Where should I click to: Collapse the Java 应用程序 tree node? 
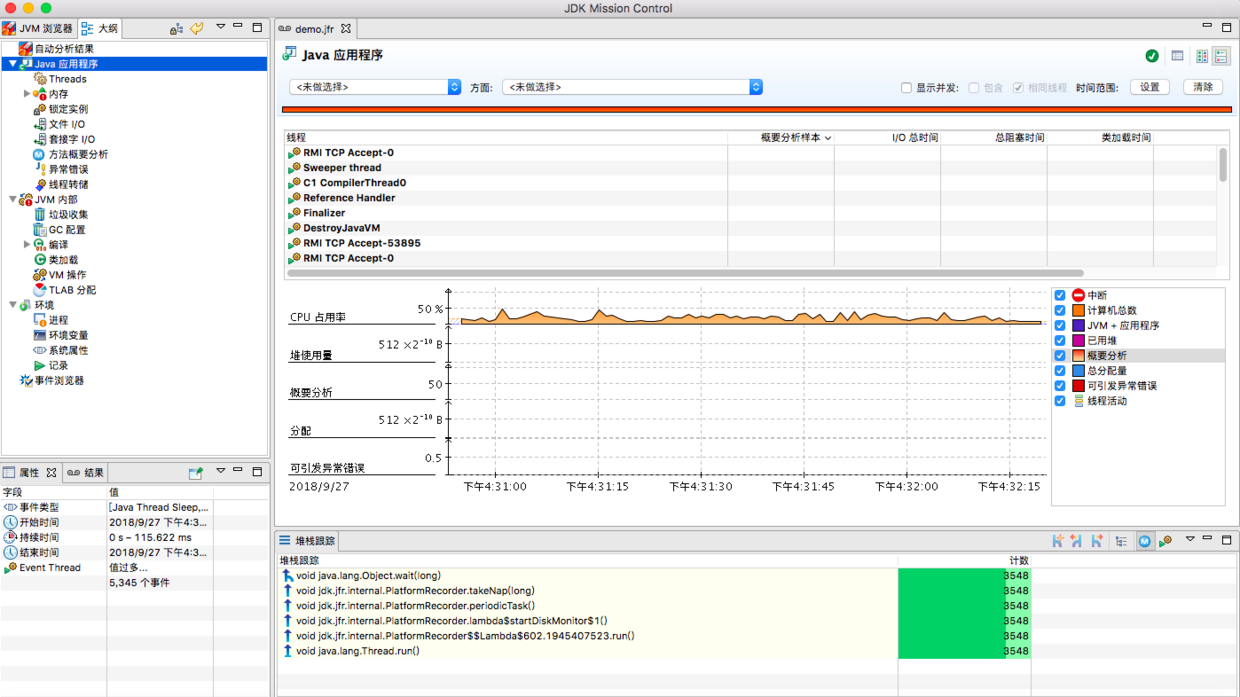coord(12,64)
